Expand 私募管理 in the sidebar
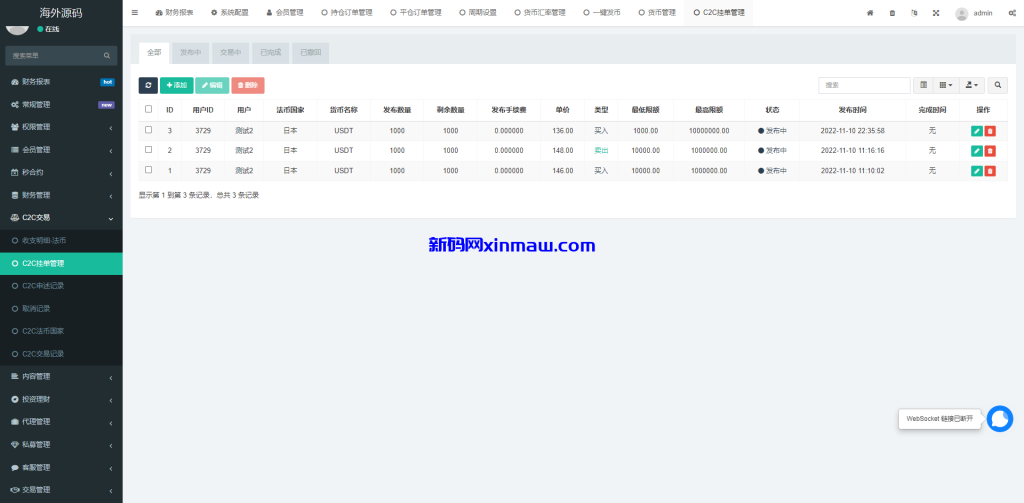Viewport: 1024px width, 503px height. [61, 444]
